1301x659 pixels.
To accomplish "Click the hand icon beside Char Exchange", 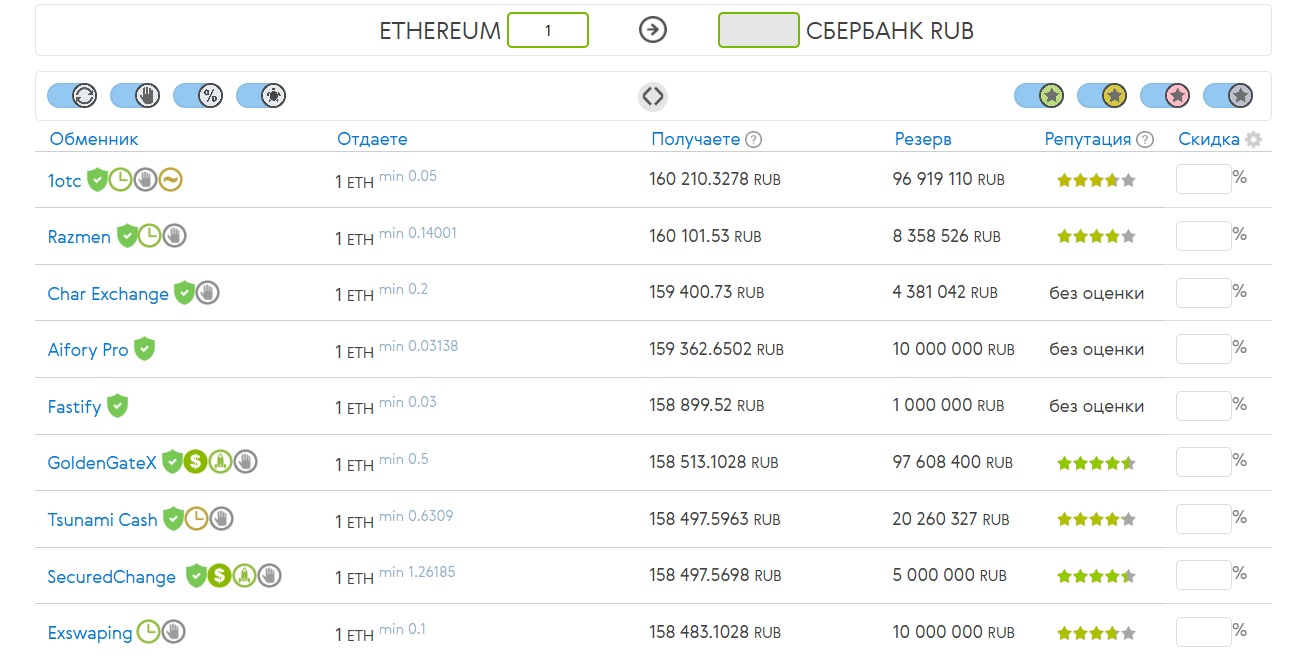I will (x=208, y=293).
